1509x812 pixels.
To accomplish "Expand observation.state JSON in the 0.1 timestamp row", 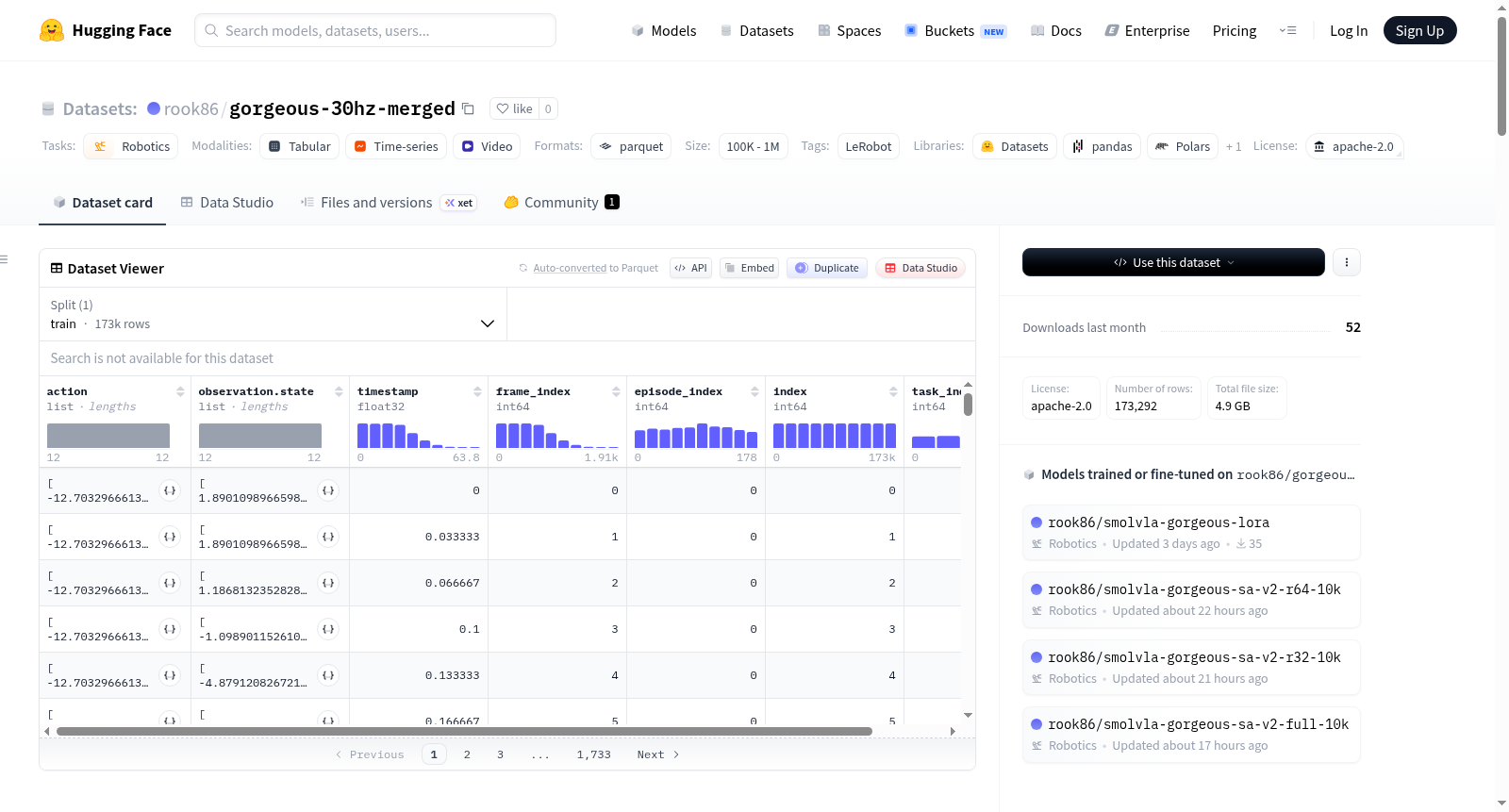I will (328, 629).
